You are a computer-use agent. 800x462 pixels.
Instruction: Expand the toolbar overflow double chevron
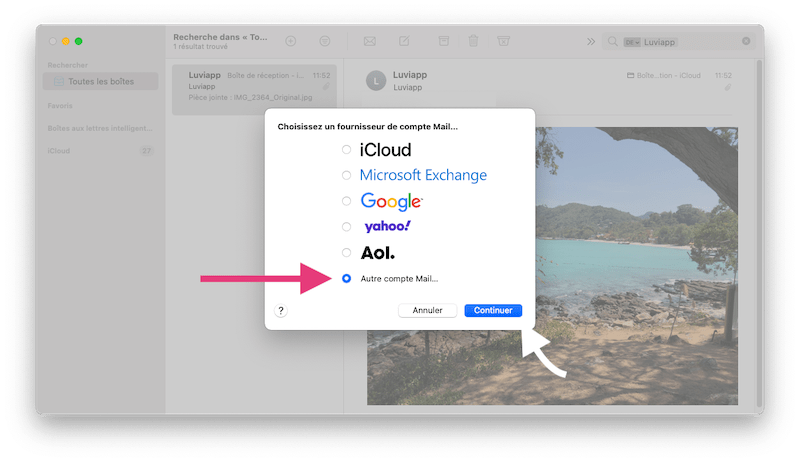591,41
